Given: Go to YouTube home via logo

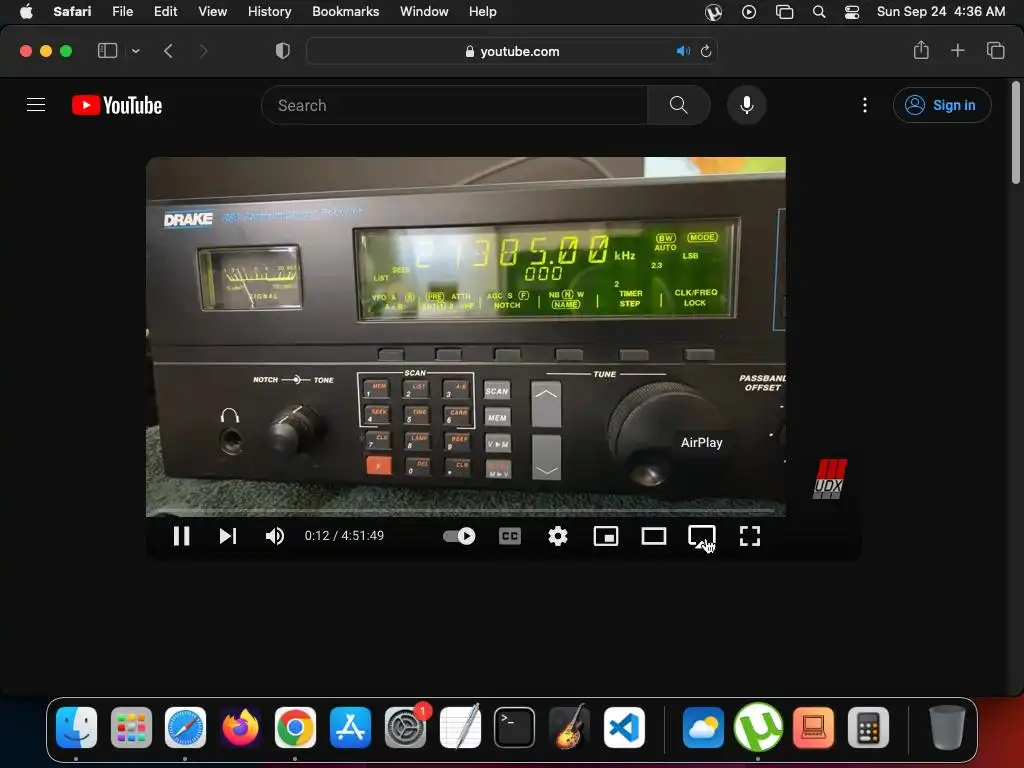Looking at the screenshot, I should (117, 105).
